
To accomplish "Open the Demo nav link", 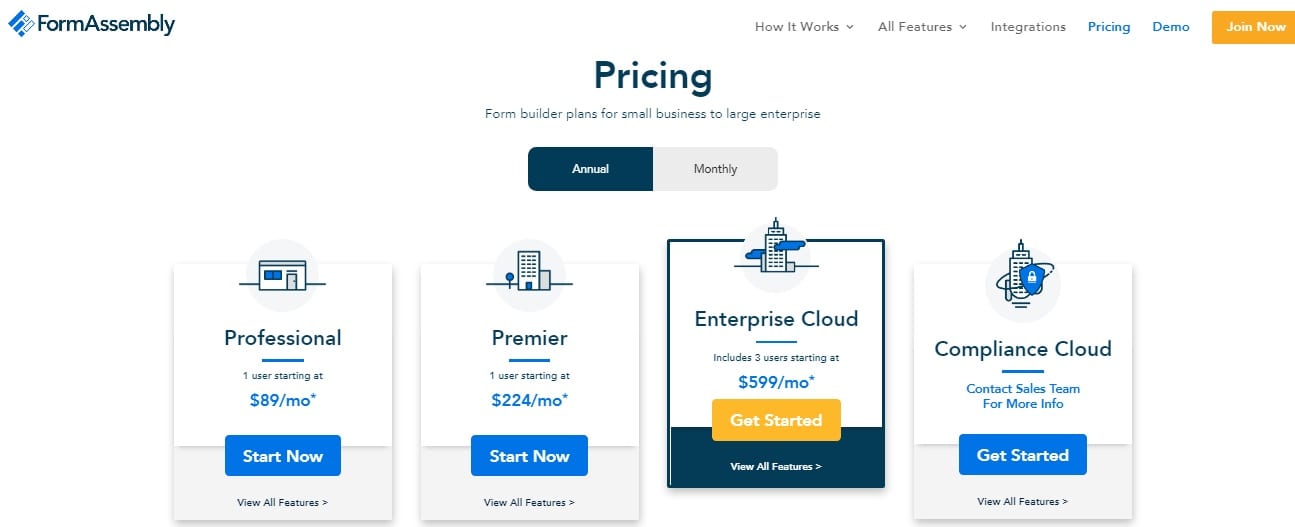I will [x=1171, y=27].
